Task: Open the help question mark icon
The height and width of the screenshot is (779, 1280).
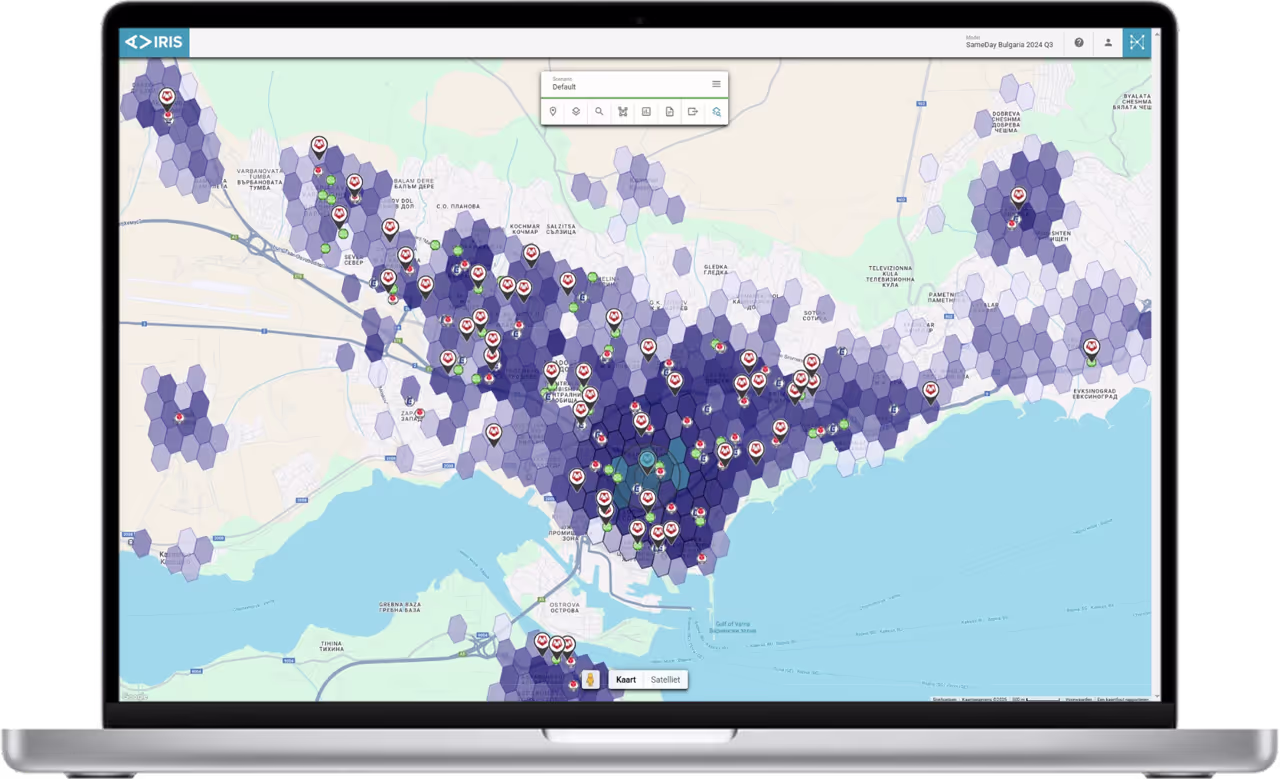Action: click(1079, 43)
